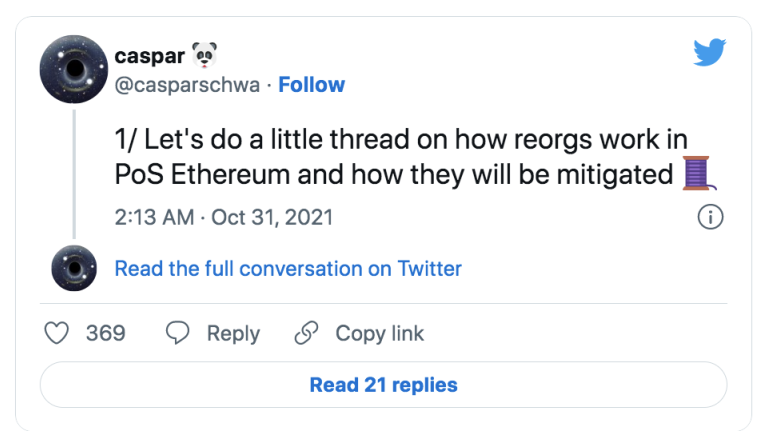Select the Reply text label

pyautogui.click(x=233, y=334)
